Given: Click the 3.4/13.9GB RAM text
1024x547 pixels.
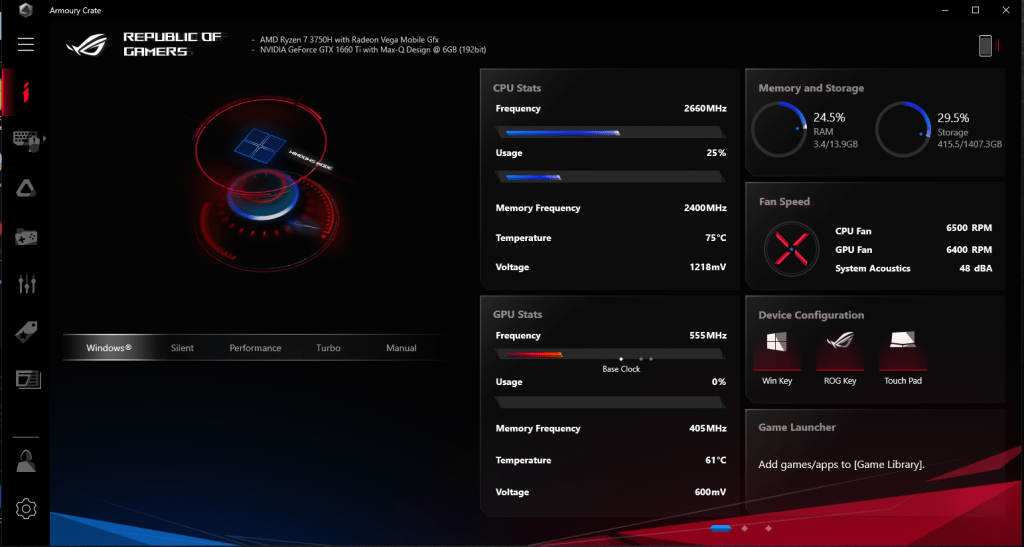Looking at the screenshot, I should click(835, 144).
